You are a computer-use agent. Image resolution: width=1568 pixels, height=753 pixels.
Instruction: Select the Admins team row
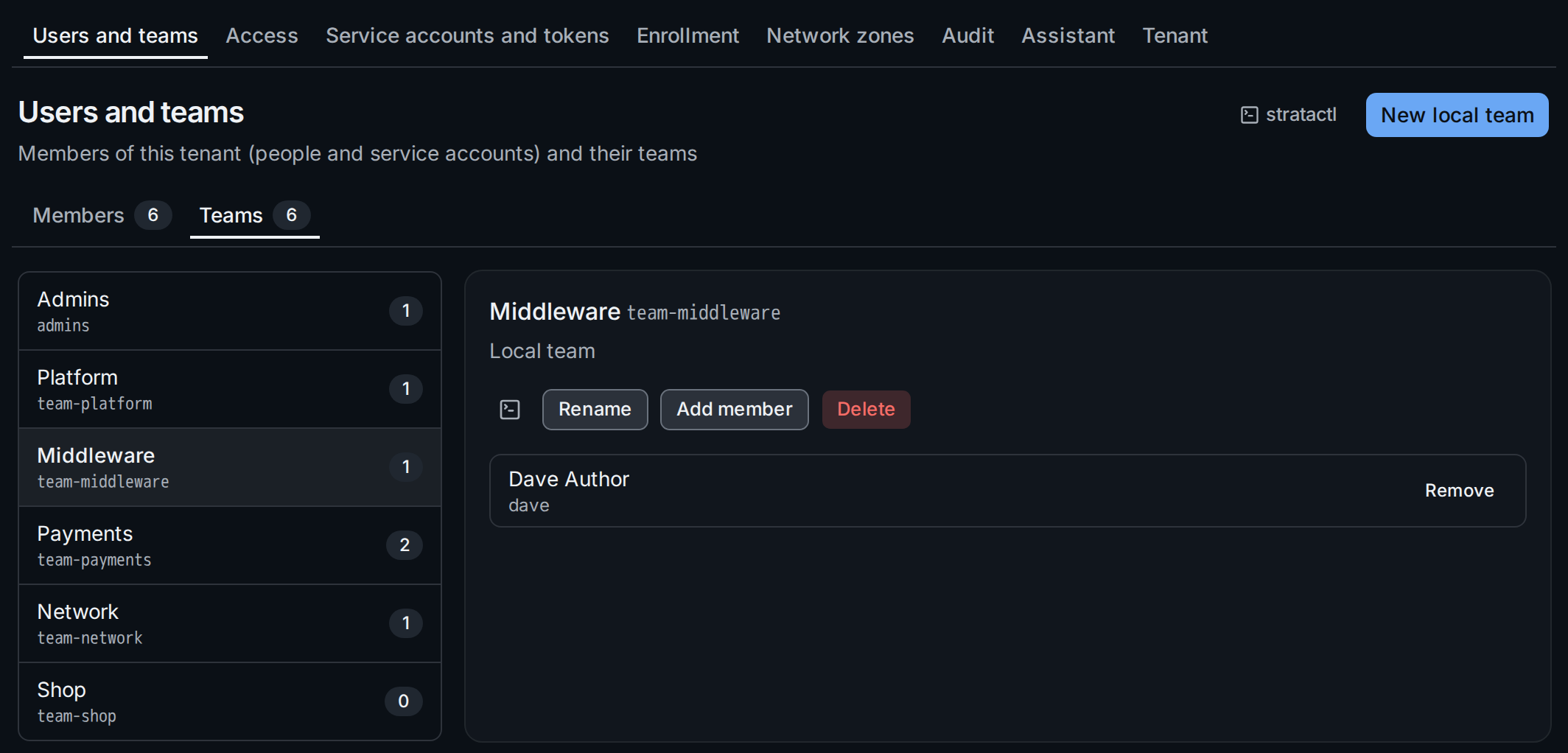tap(230, 311)
